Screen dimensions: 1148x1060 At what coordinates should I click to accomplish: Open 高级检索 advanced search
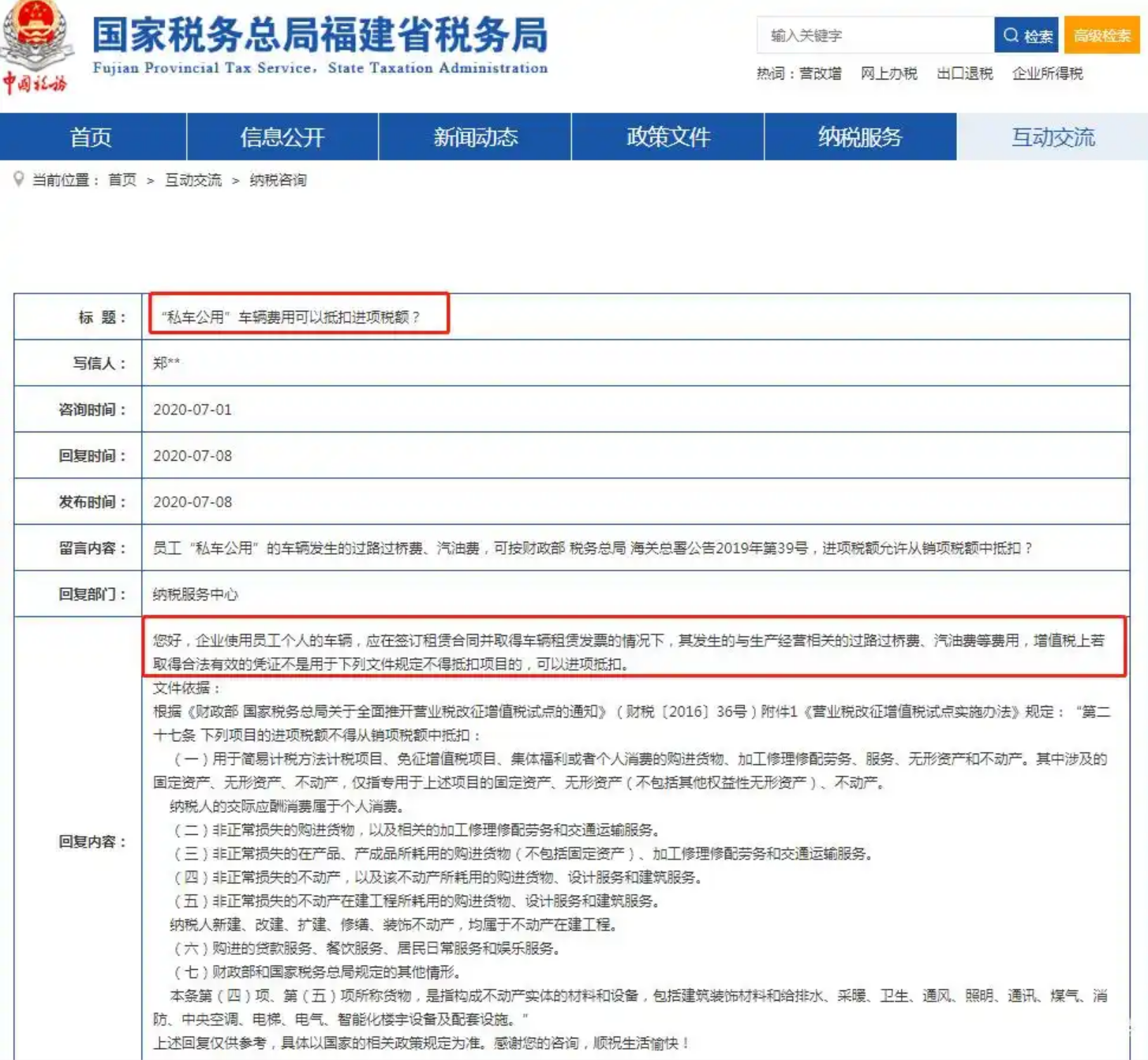1101,36
